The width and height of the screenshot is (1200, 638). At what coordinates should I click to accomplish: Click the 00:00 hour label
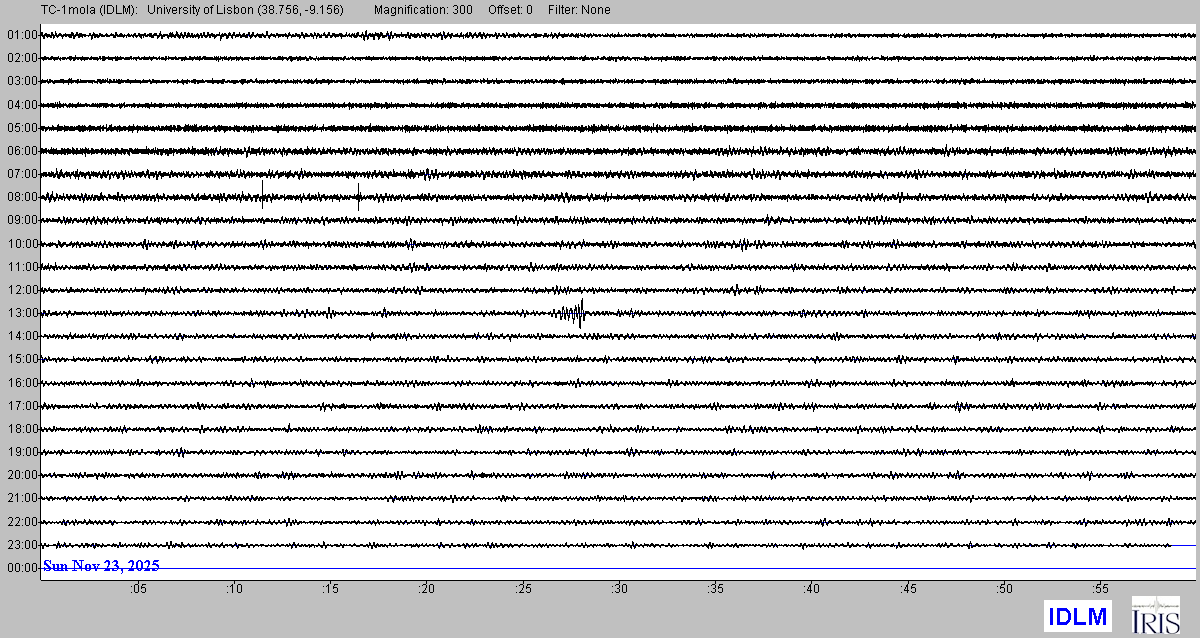(x=22, y=568)
